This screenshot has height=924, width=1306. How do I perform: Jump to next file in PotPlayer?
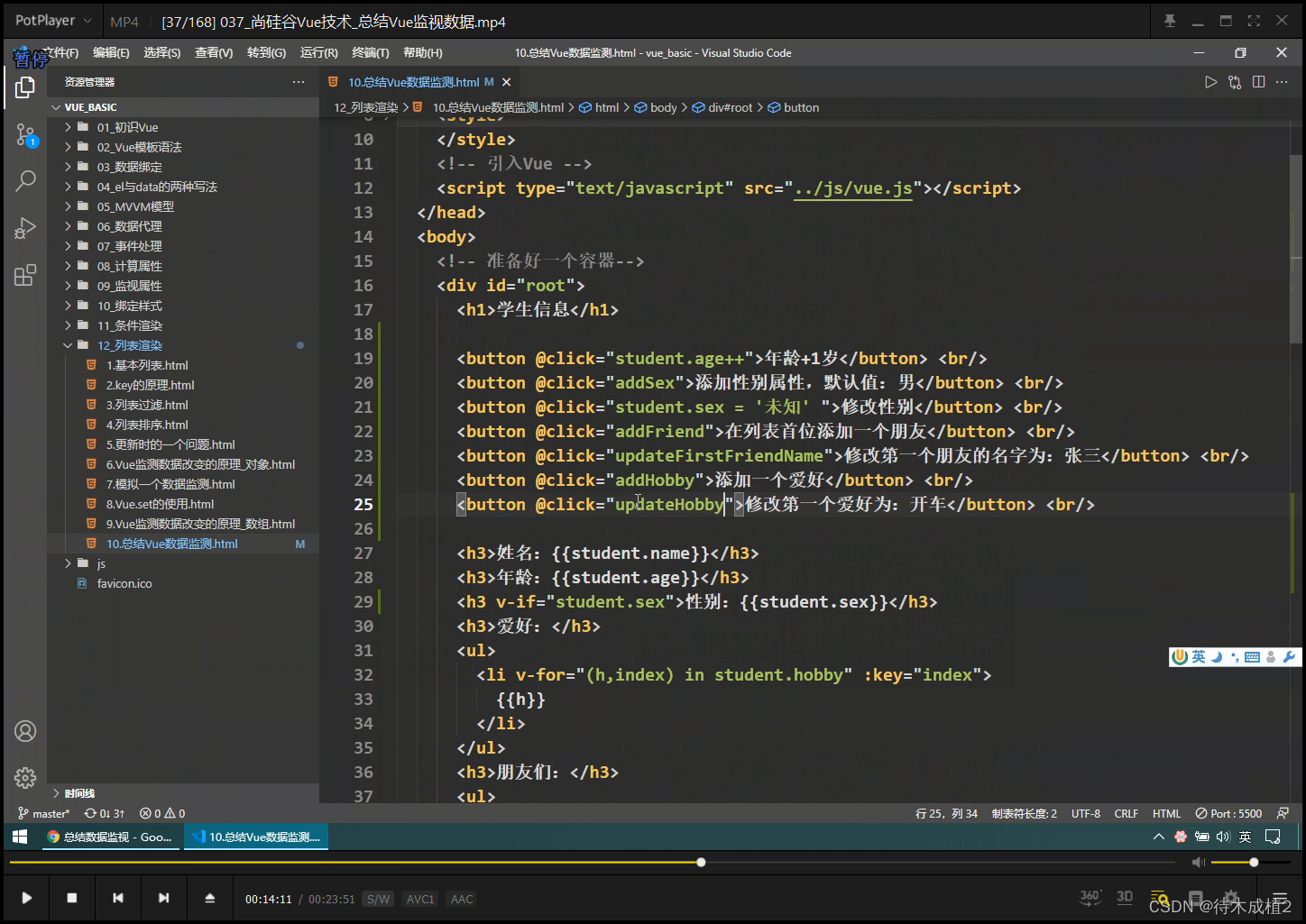click(163, 898)
